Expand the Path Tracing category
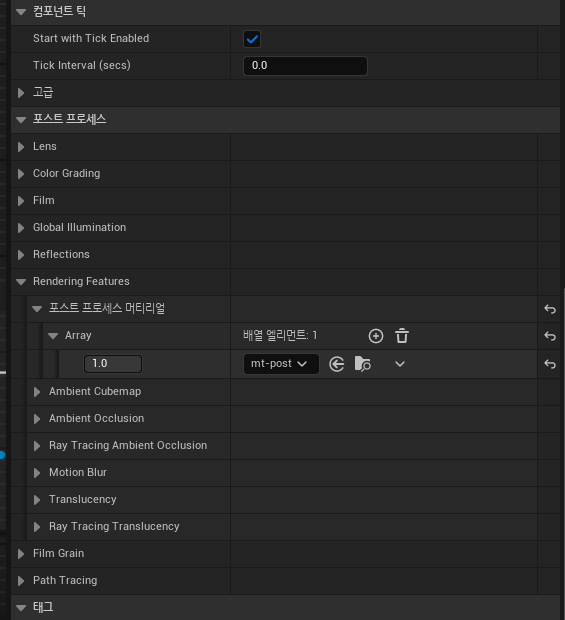The width and height of the screenshot is (565, 620). (x=21, y=581)
